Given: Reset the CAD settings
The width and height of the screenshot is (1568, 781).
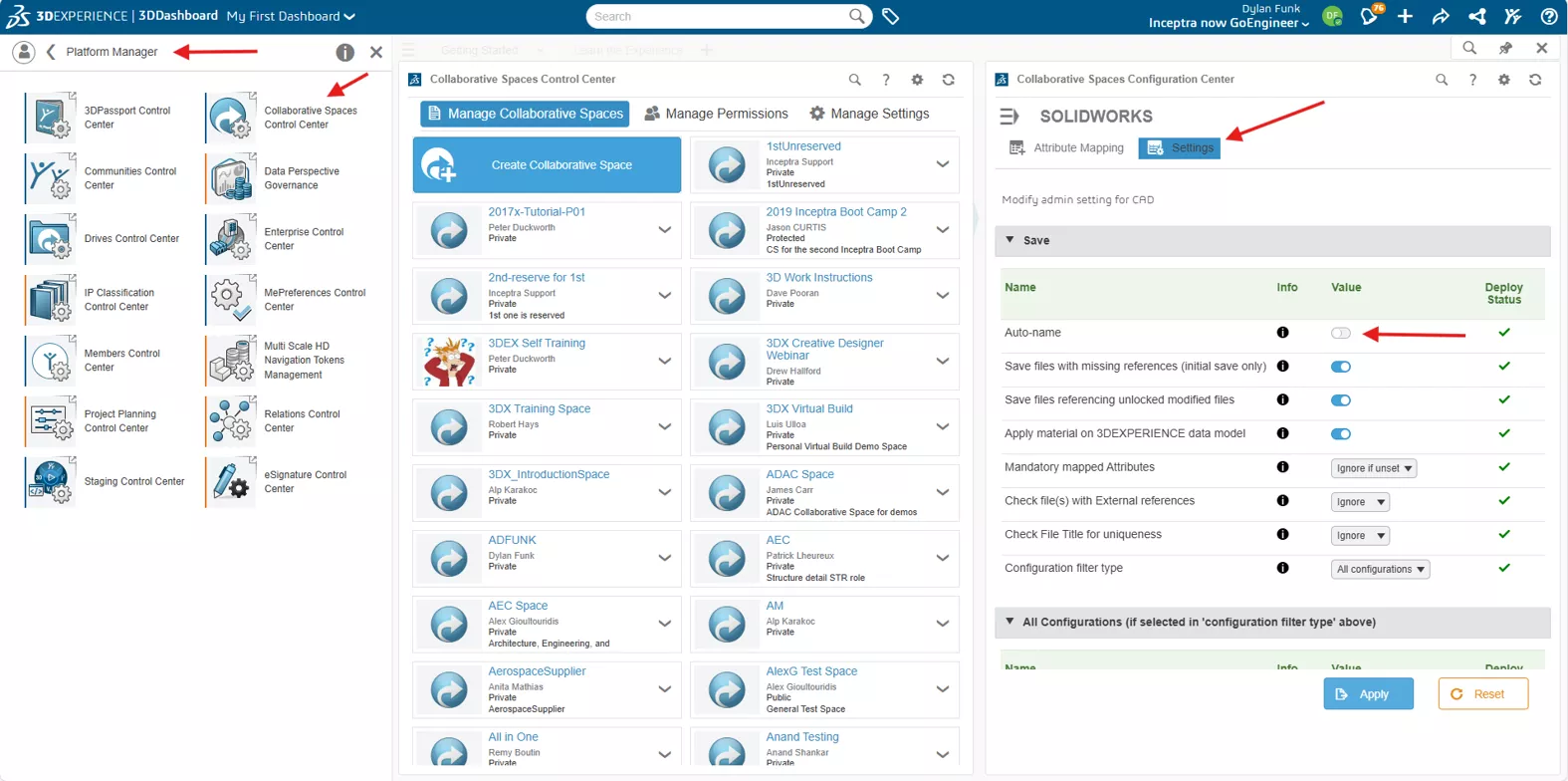Looking at the screenshot, I should click(1482, 694).
